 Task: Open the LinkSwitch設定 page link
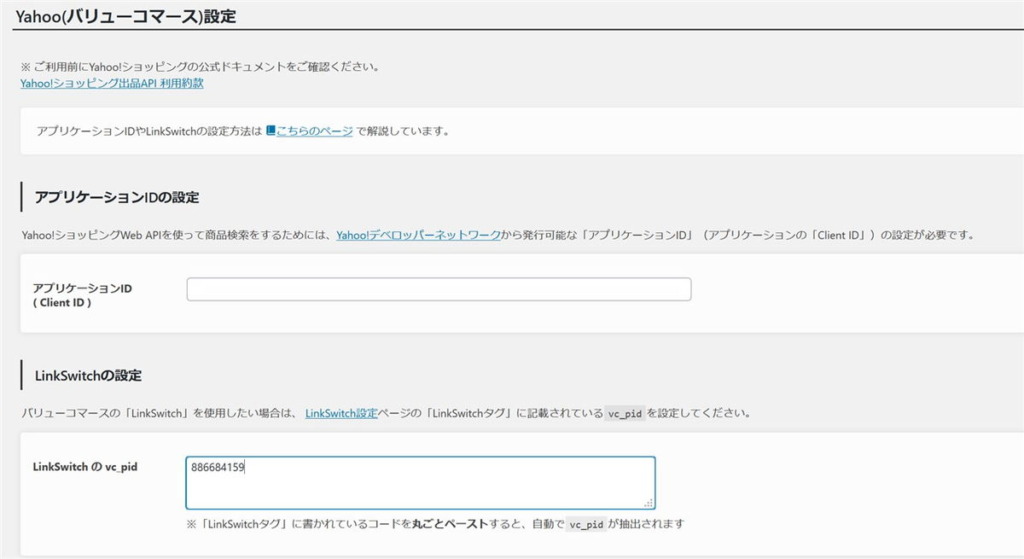341,413
